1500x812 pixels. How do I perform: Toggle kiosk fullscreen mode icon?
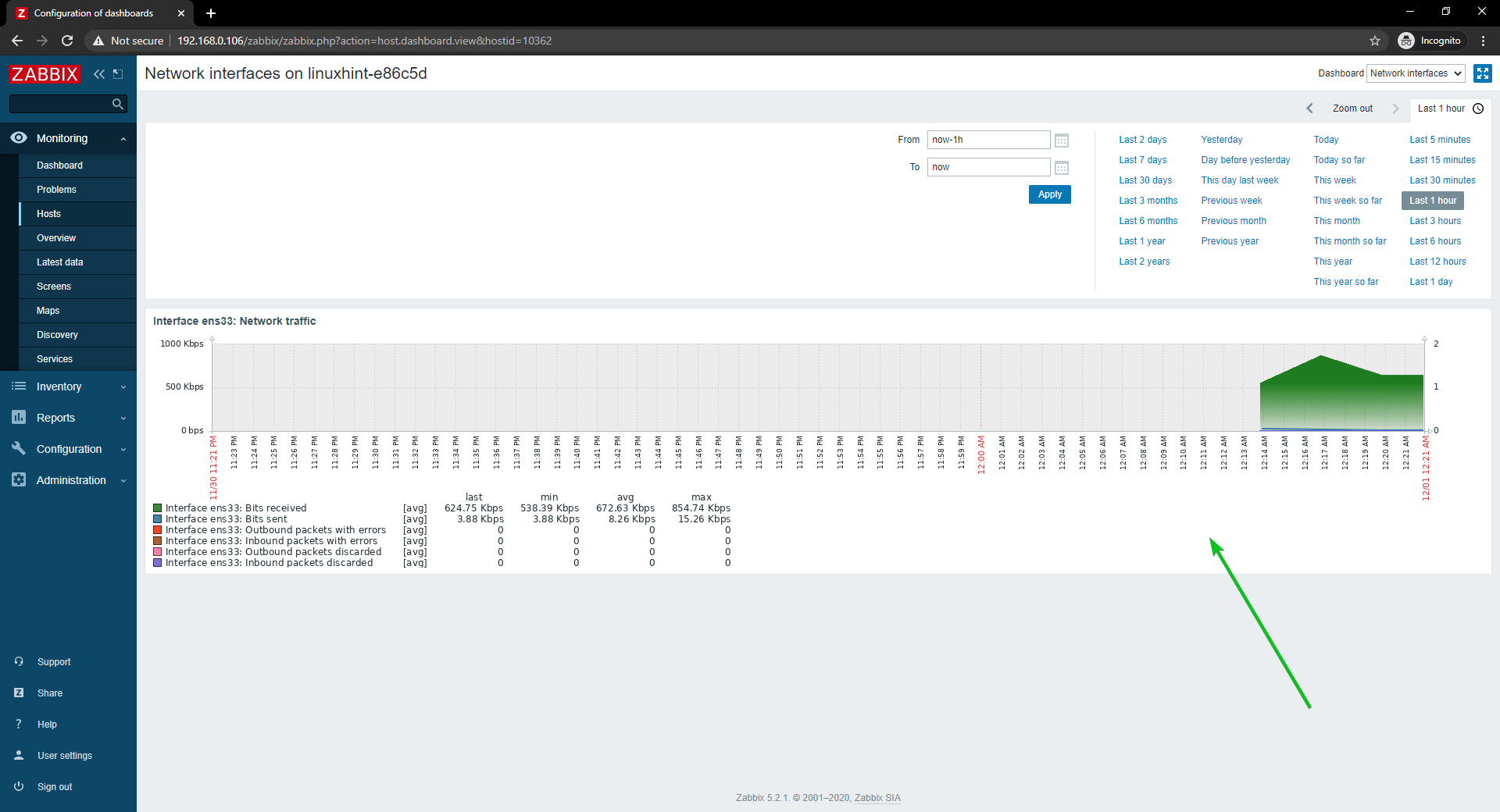(1482, 73)
